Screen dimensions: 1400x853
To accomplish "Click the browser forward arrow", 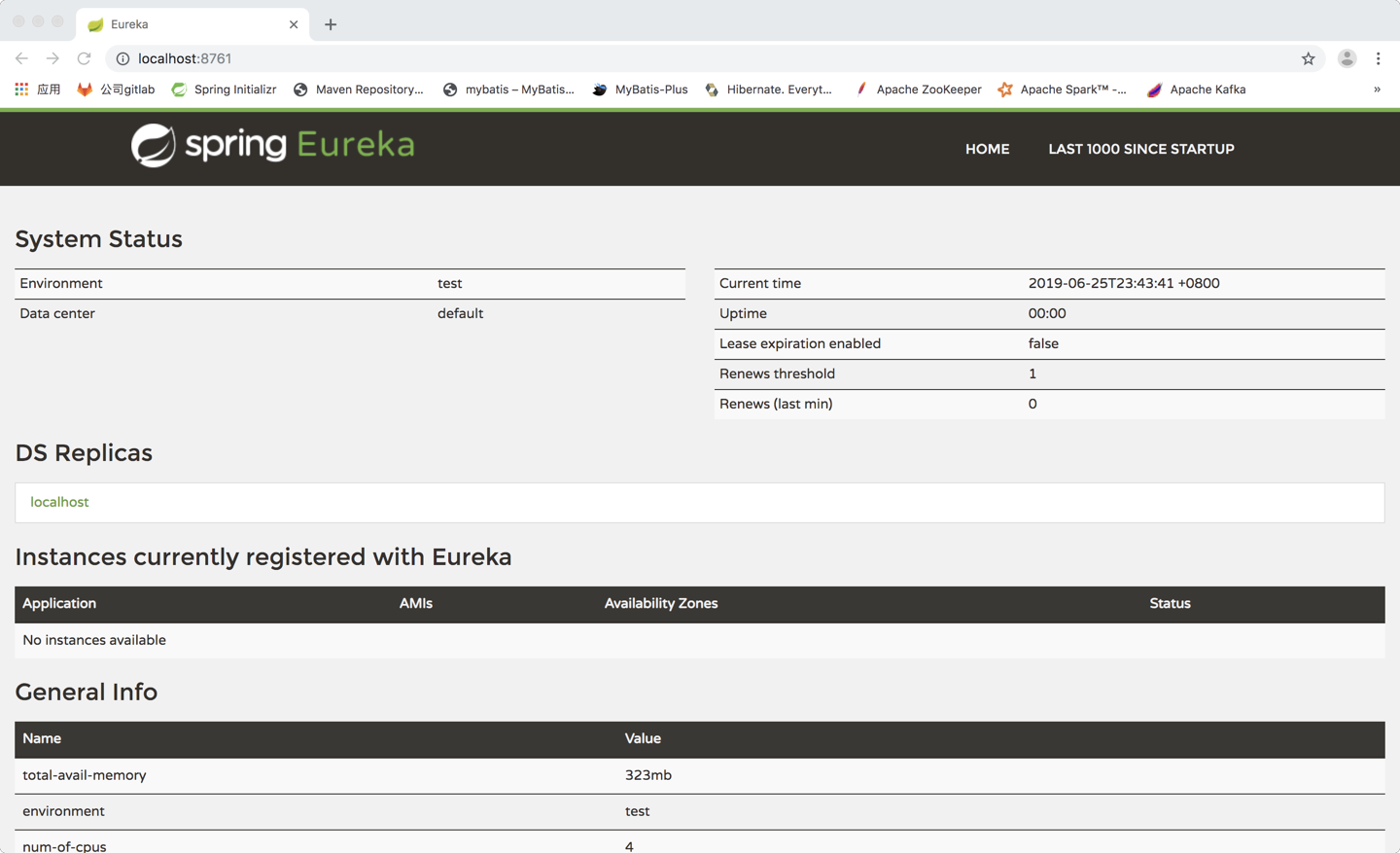I will pos(52,58).
